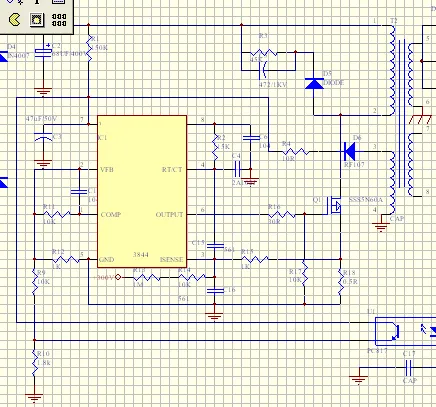The width and height of the screenshot is (436, 407).
Task: Select the text frame tool
Action: tap(59, 2)
